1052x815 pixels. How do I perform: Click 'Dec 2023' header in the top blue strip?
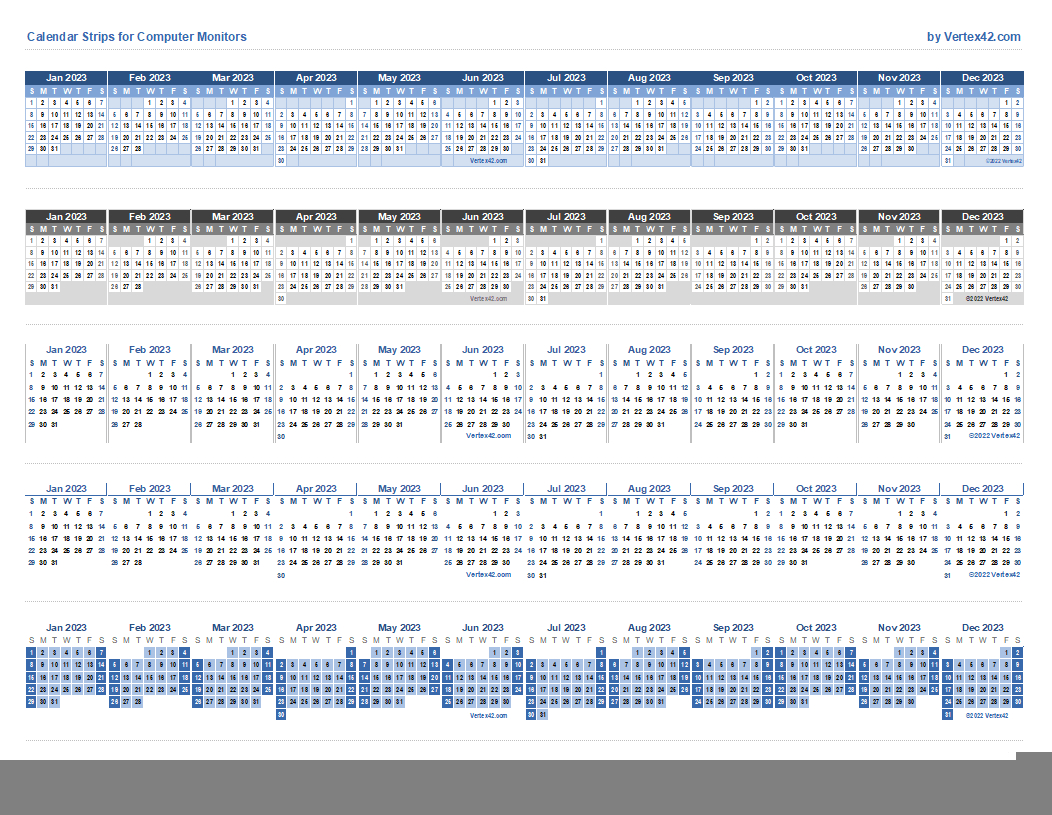tap(983, 78)
